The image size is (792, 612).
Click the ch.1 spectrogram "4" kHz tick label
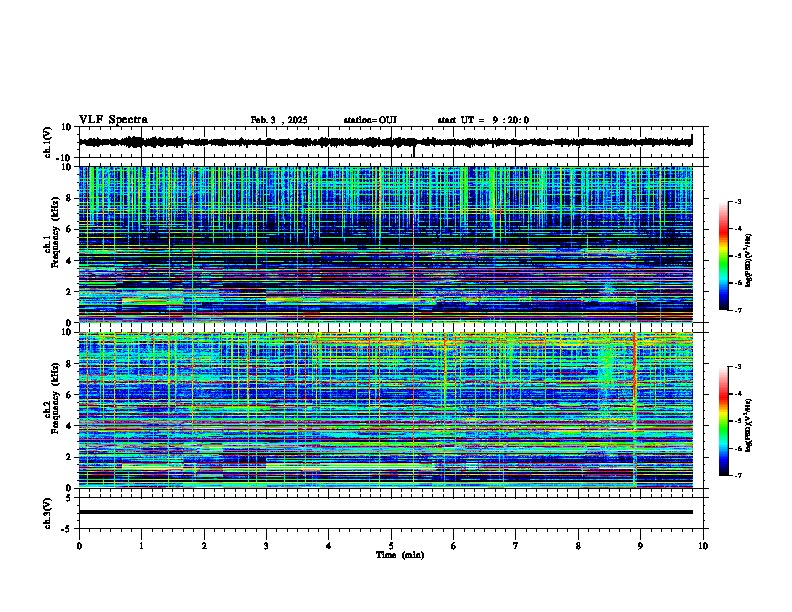[x=69, y=261]
